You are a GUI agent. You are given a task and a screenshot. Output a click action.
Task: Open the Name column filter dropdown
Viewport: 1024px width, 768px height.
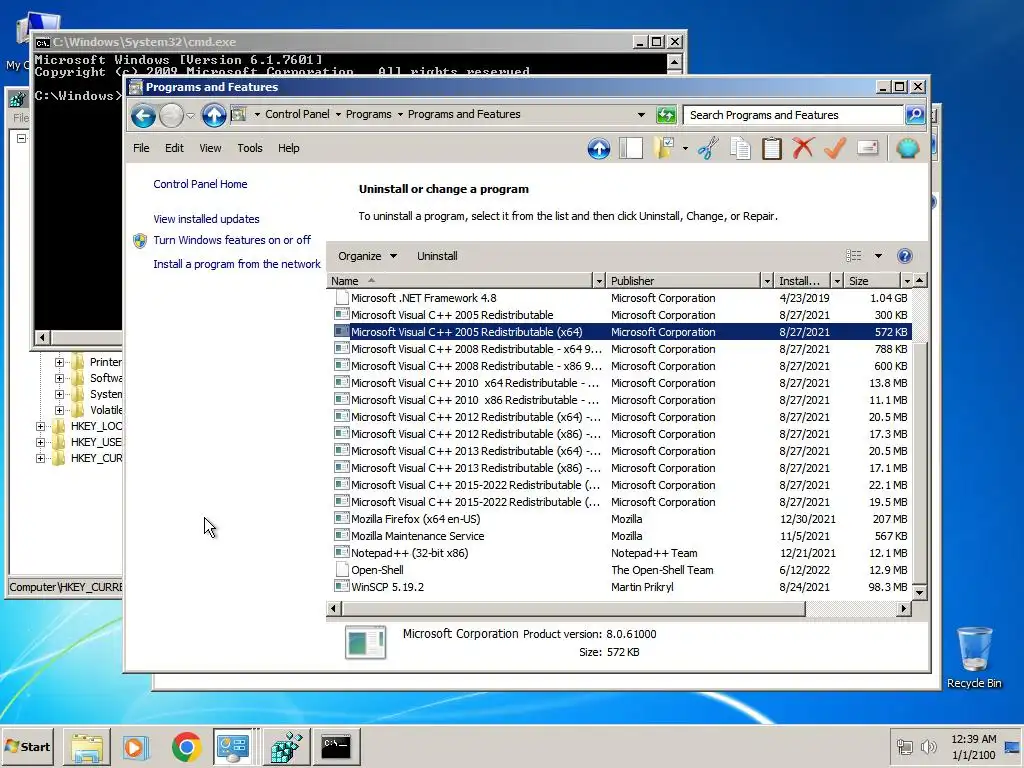[x=599, y=281]
